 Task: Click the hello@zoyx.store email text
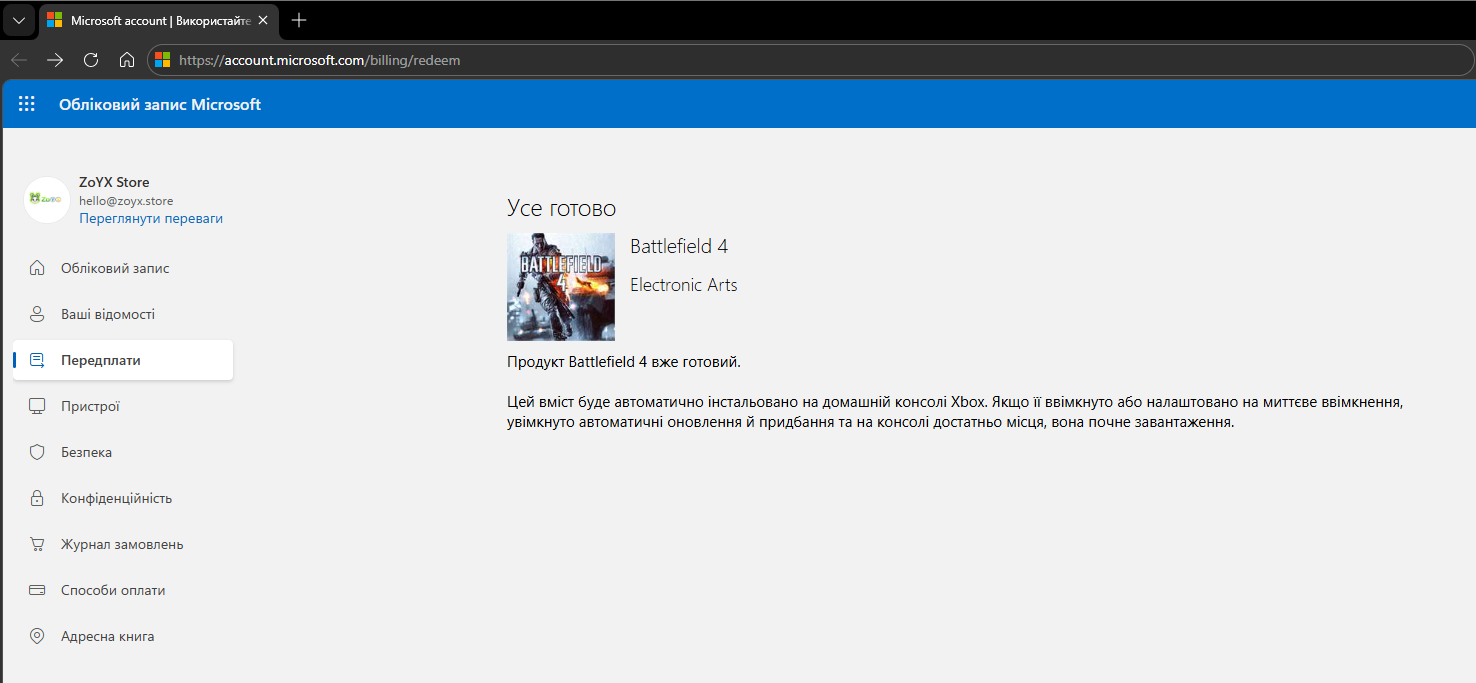pos(126,201)
